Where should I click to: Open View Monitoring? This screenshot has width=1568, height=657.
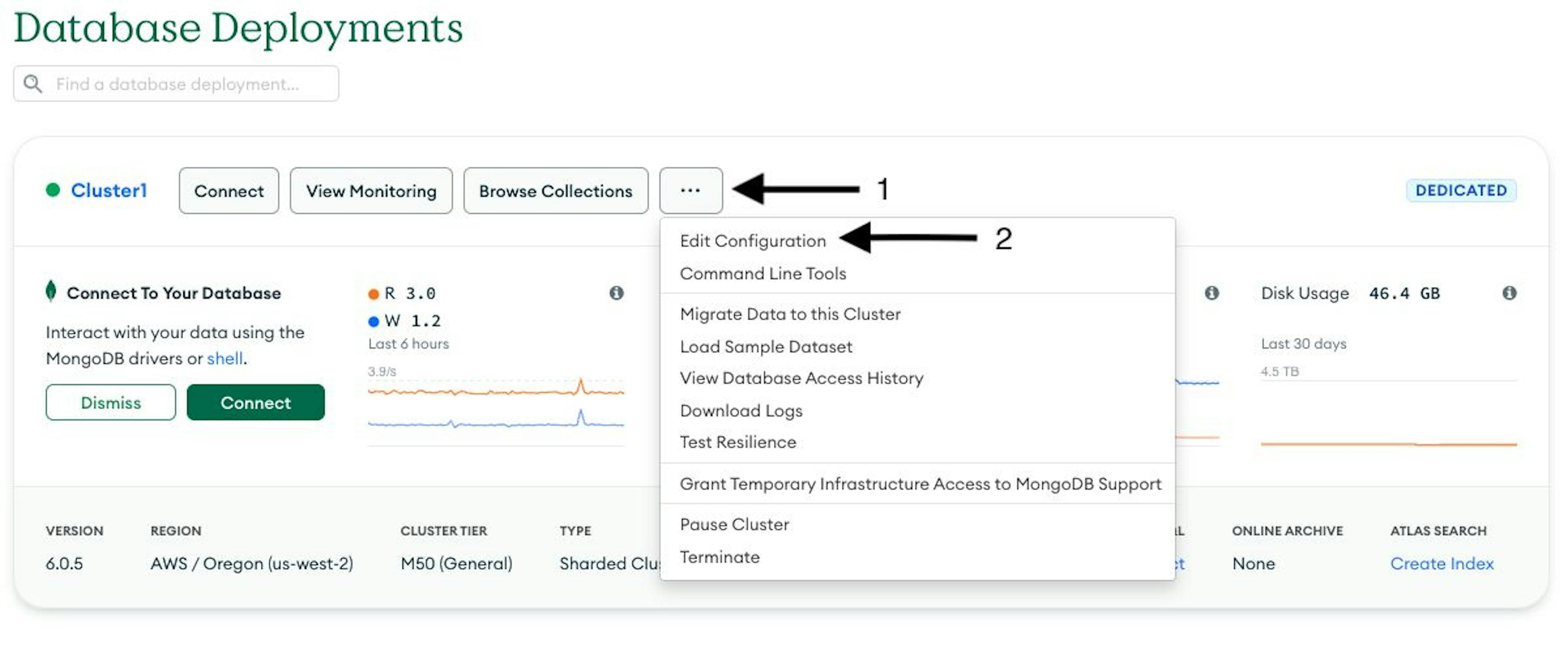tap(371, 190)
